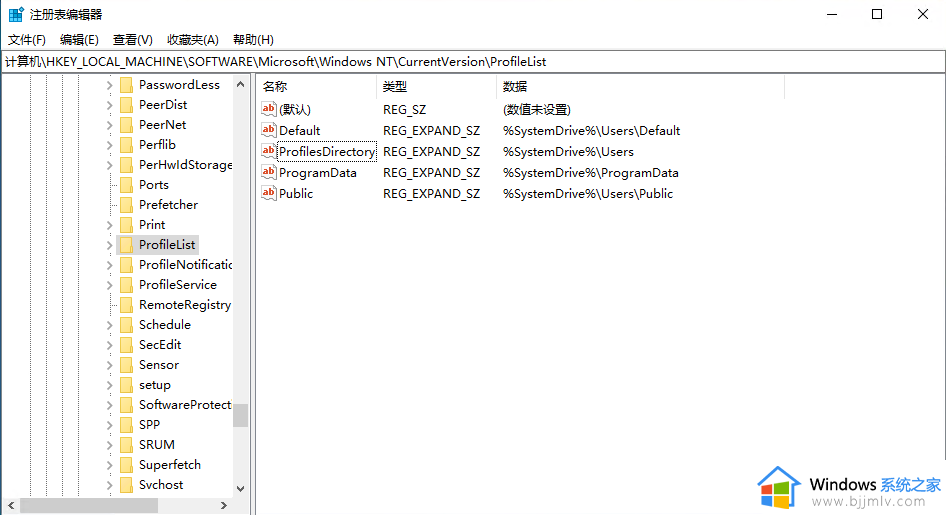Select the ProgramData value name
This screenshot has height=515, width=946.
click(317, 172)
